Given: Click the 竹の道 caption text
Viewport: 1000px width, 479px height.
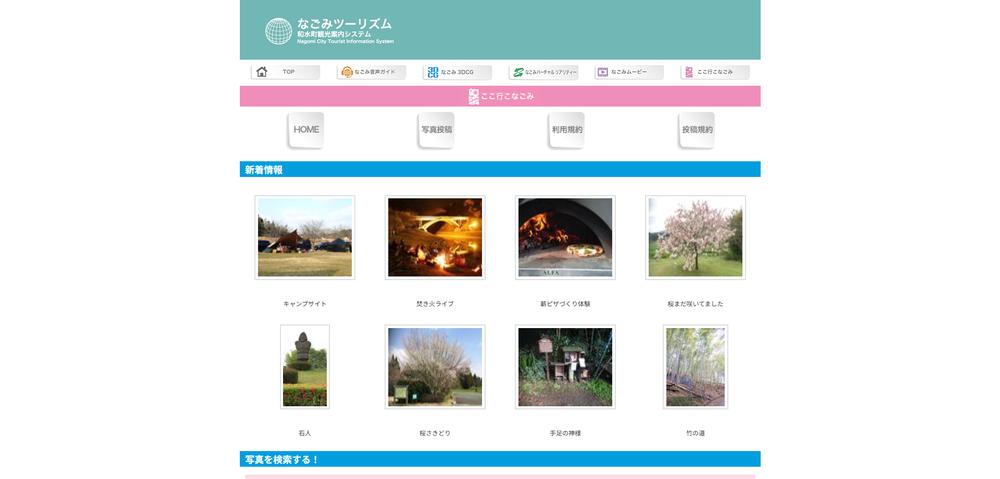Looking at the screenshot, I should [x=695, y=434].
